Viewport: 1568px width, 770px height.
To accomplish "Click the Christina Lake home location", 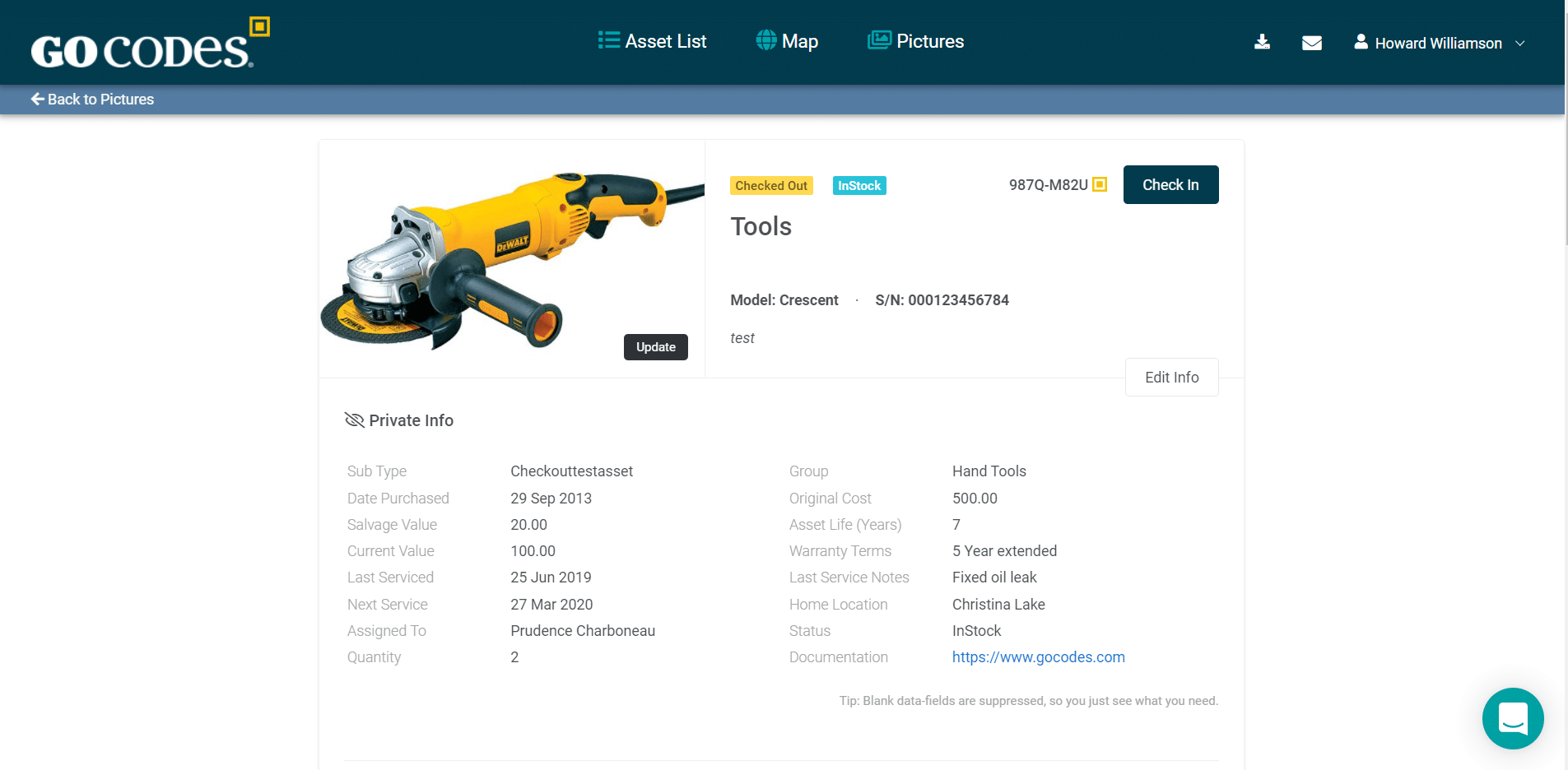I will point(998,605).
